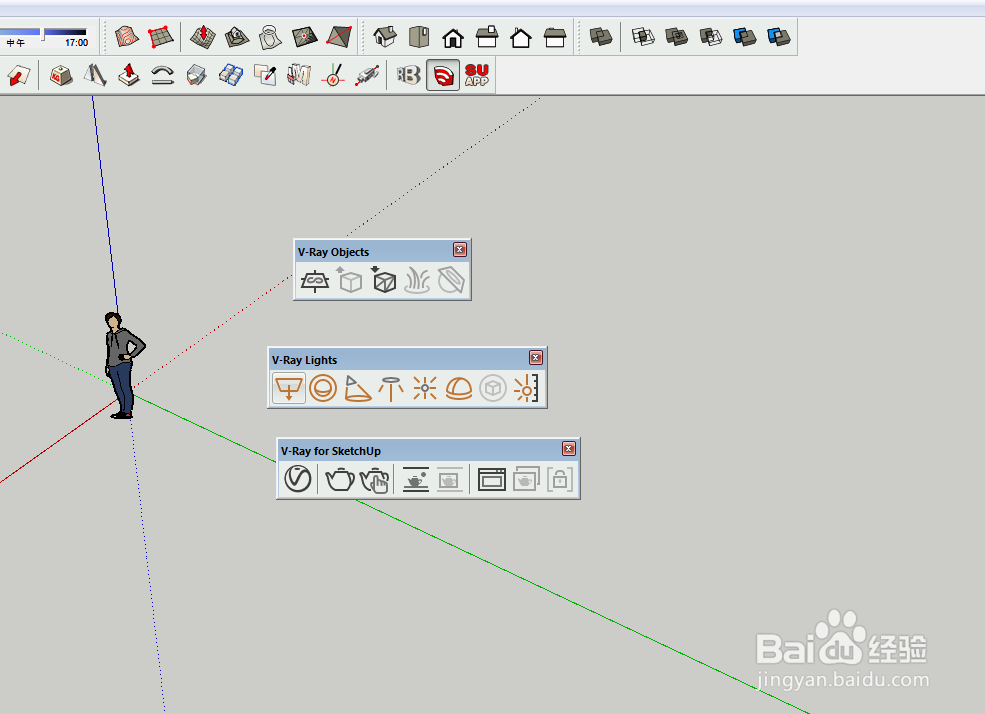Use the Split solid tool

click(x=778, y=37)
